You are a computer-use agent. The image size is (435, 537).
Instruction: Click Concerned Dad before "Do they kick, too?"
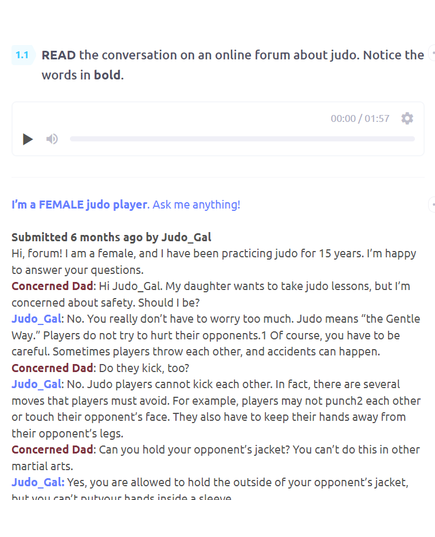[52, 368]
